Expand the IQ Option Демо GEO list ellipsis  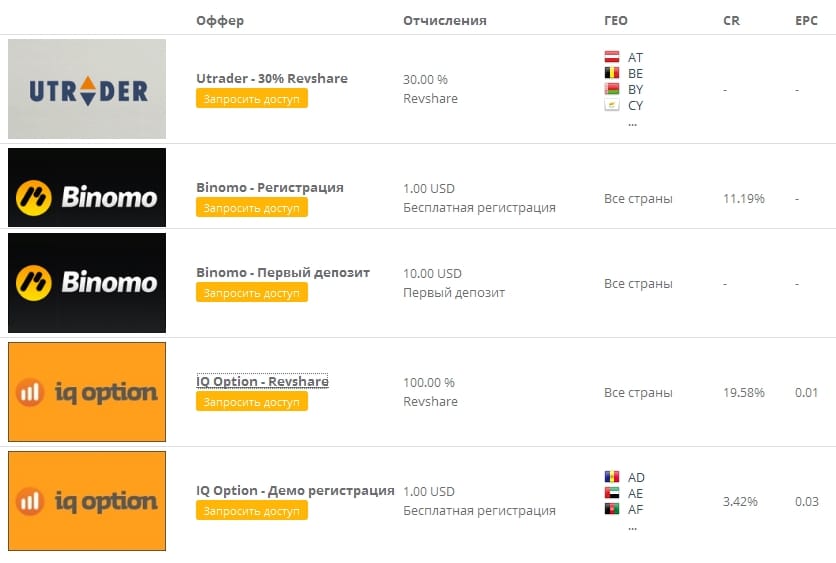(x=632, y=527)
